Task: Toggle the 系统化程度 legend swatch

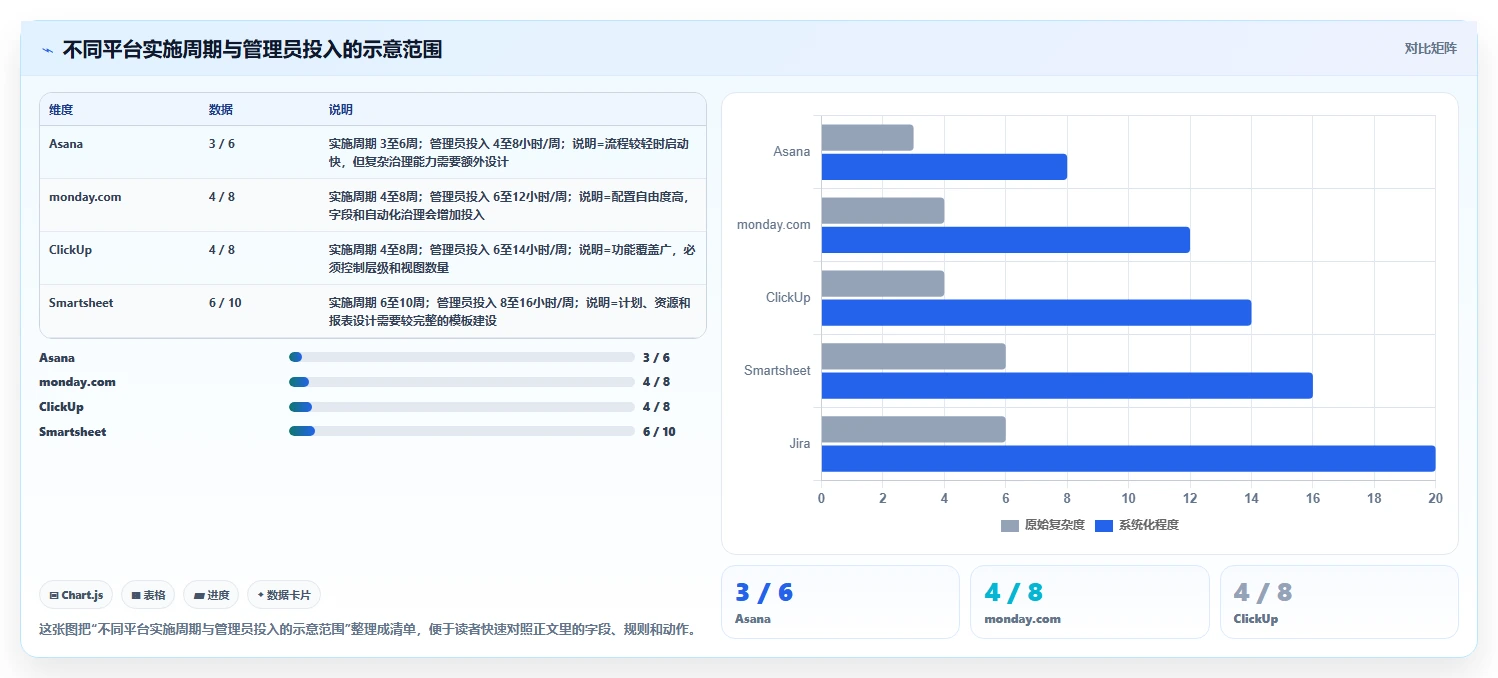Action: (1104, 525)
